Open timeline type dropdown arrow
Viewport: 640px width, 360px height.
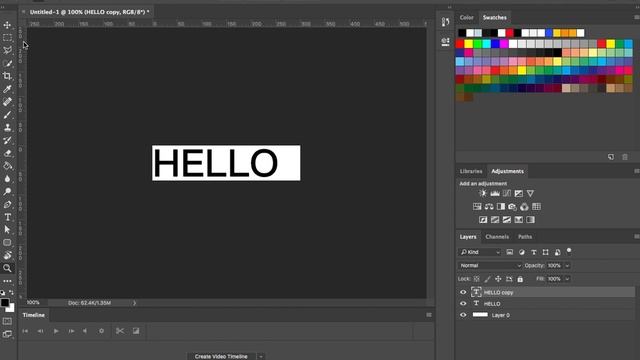(261, 356)
